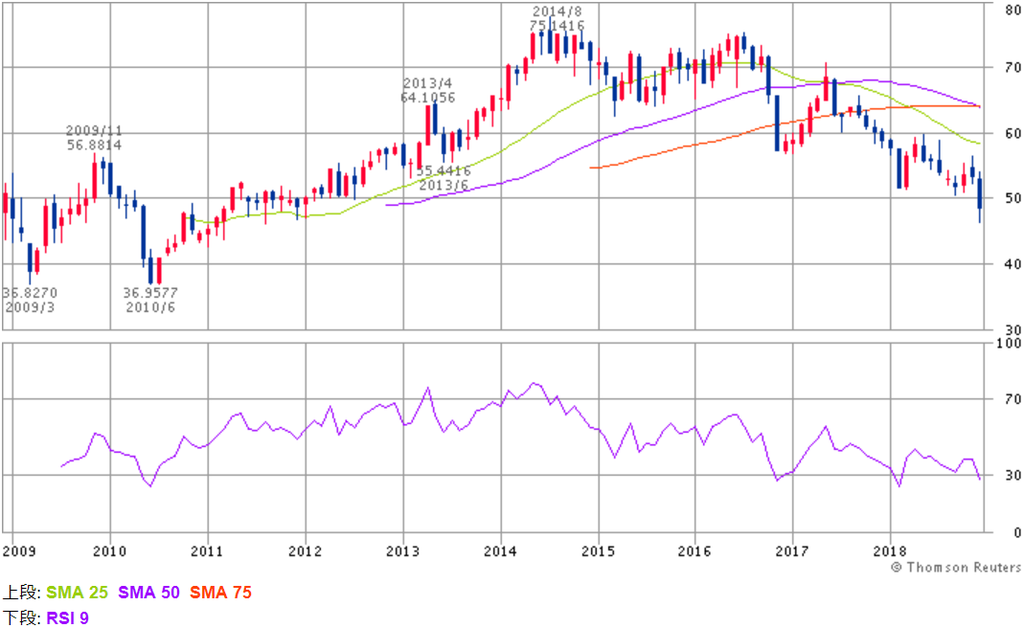Click the 2011 x-axis year label

point(207,552)
